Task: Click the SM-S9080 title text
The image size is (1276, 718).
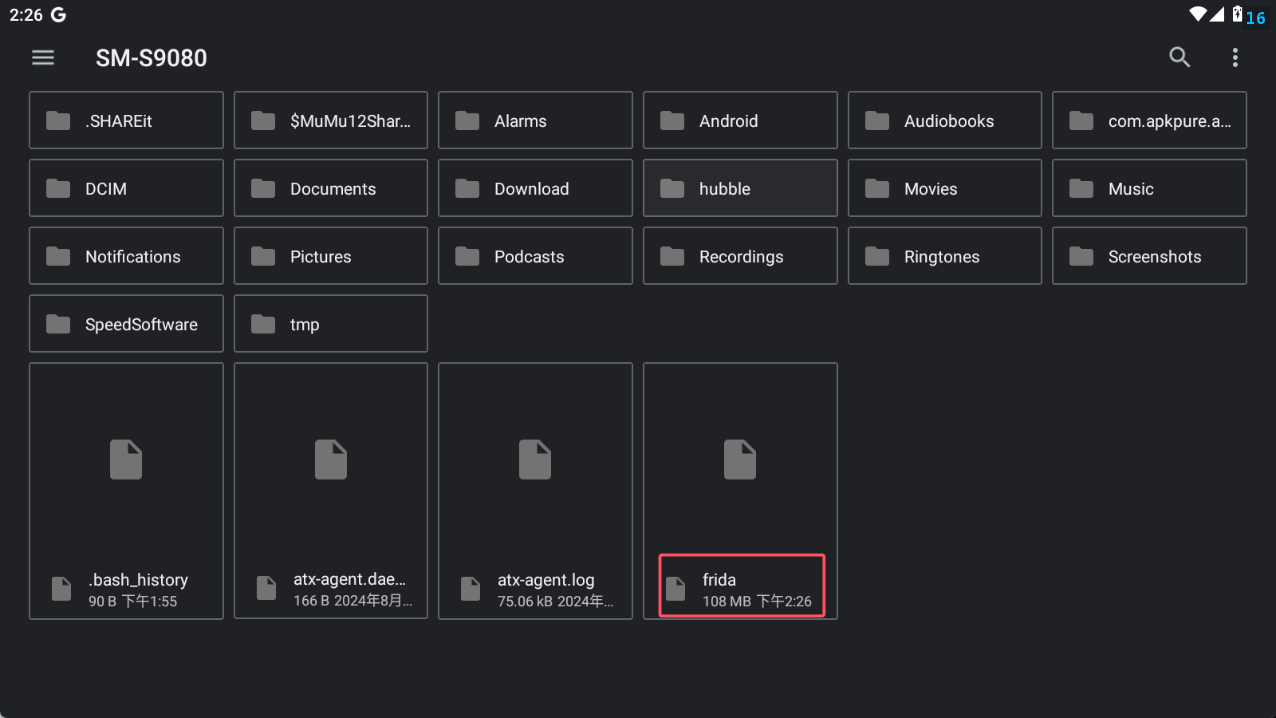Action: (151, 58)
